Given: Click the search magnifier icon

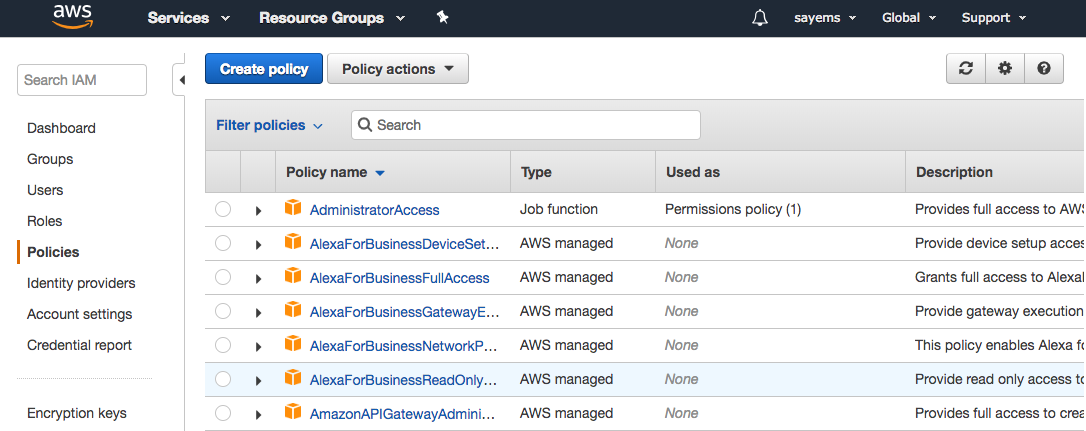Looking at the screenshot, I should [x=365, y=125].
